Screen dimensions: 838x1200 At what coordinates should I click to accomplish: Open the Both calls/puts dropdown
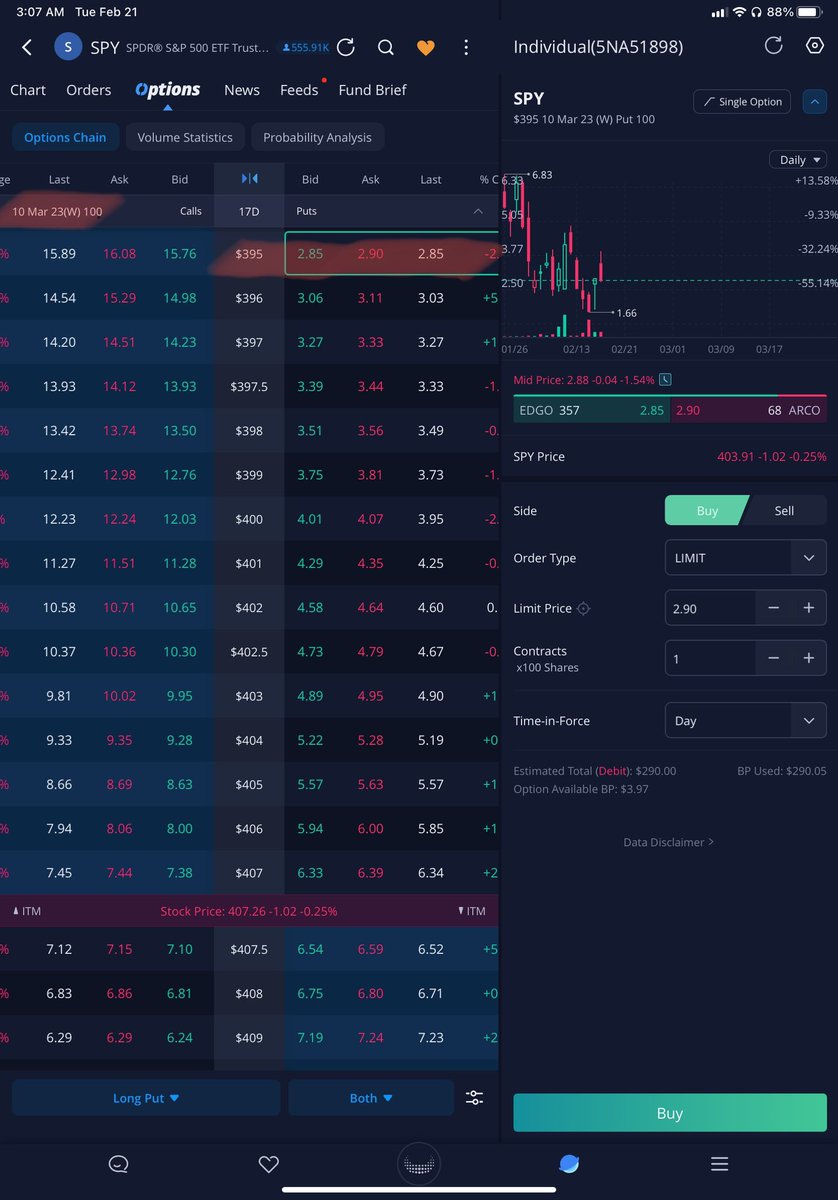[371, 1098]
